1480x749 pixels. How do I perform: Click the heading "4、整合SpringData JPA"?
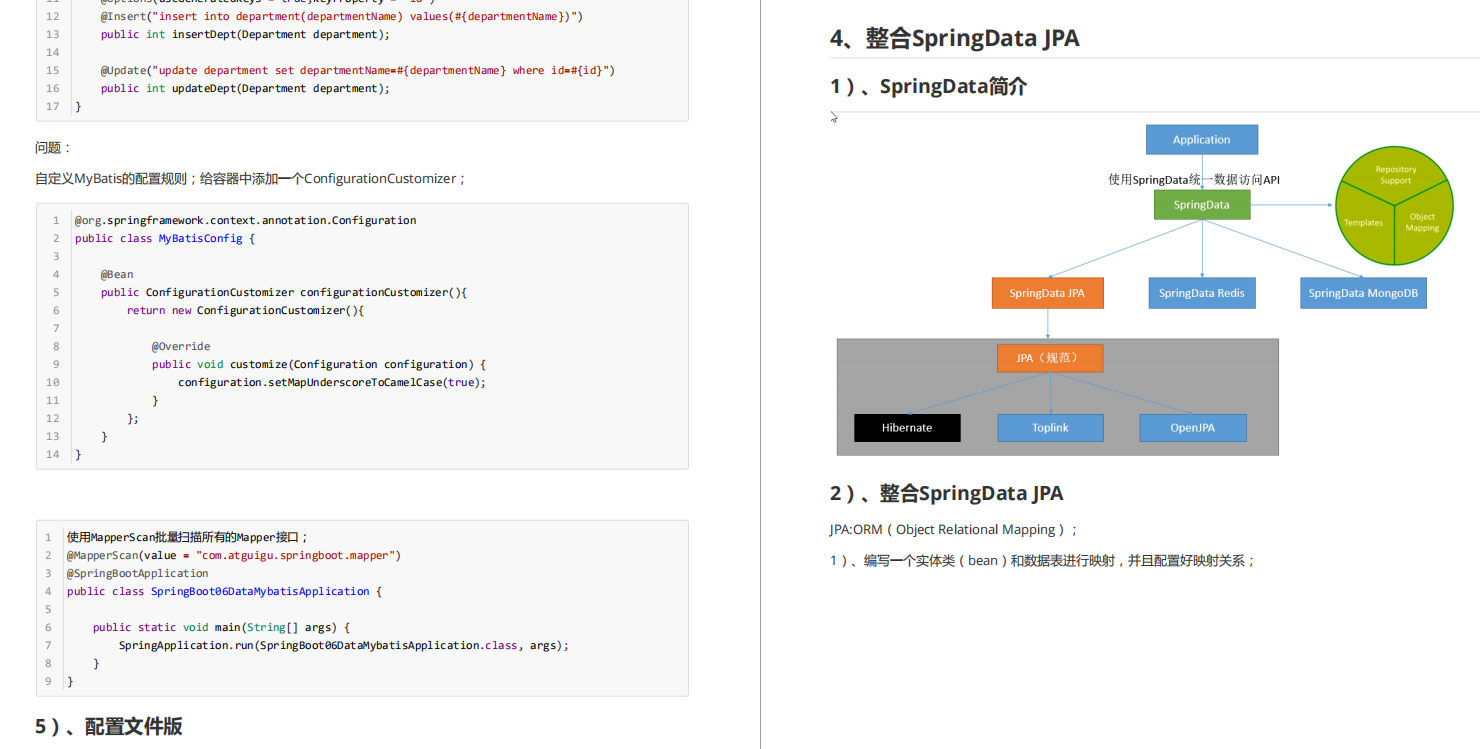click(x=954, y=38)
